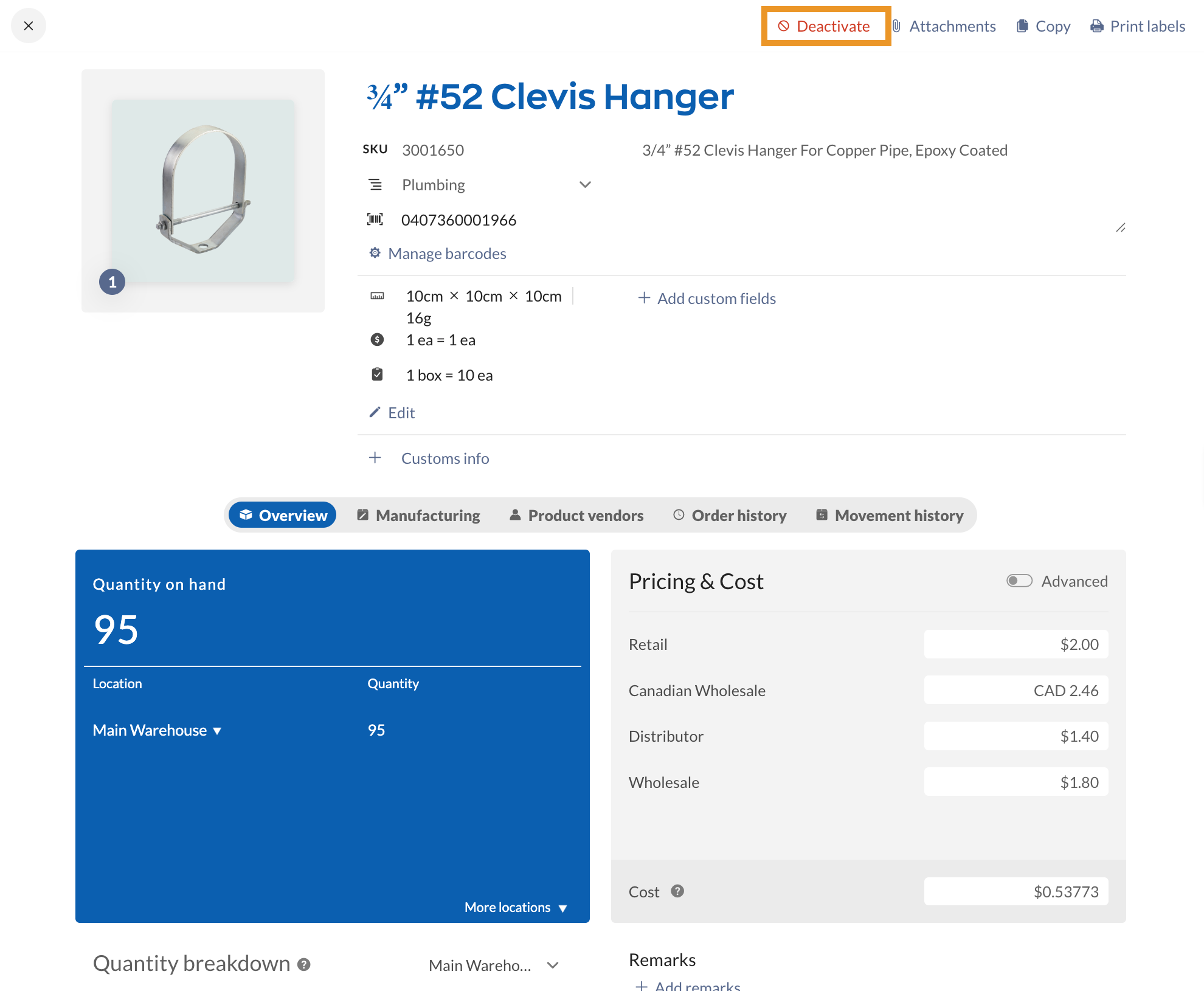Click the Retail price field
This screenshot has width=1204, height=991.
coord(1015,644)
